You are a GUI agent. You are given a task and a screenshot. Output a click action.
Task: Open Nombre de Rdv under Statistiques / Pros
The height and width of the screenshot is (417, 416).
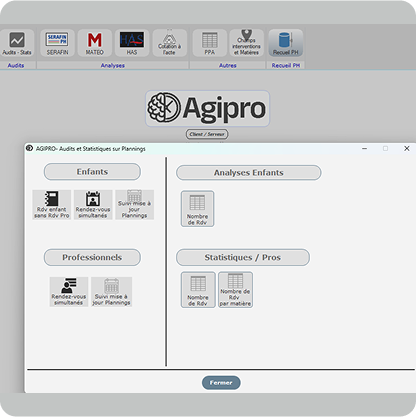pyautogui.click(x=198, y=290)
